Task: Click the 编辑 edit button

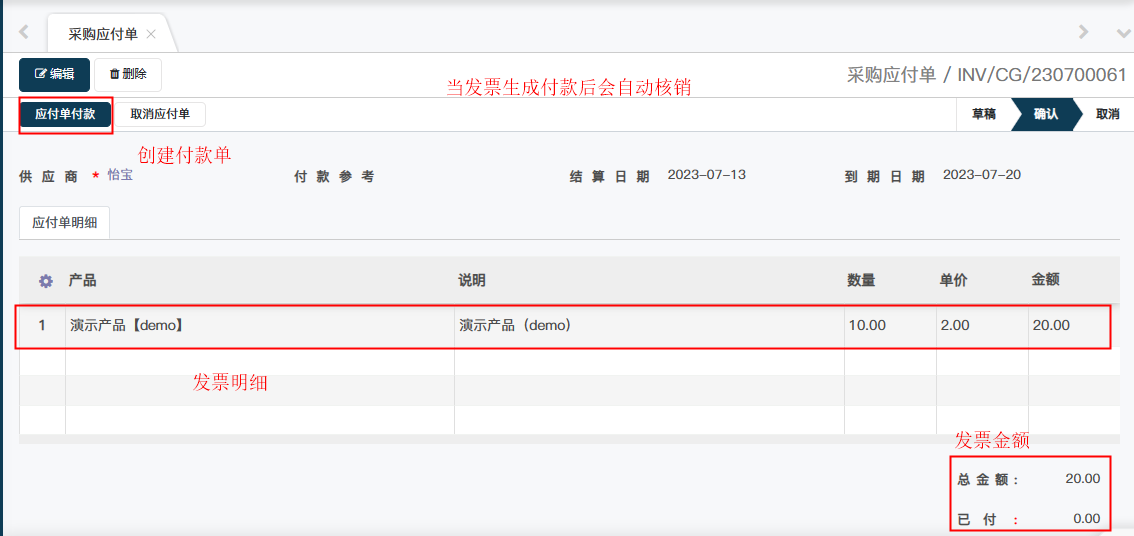Action: pyautogui.click(x=54, y=74)
